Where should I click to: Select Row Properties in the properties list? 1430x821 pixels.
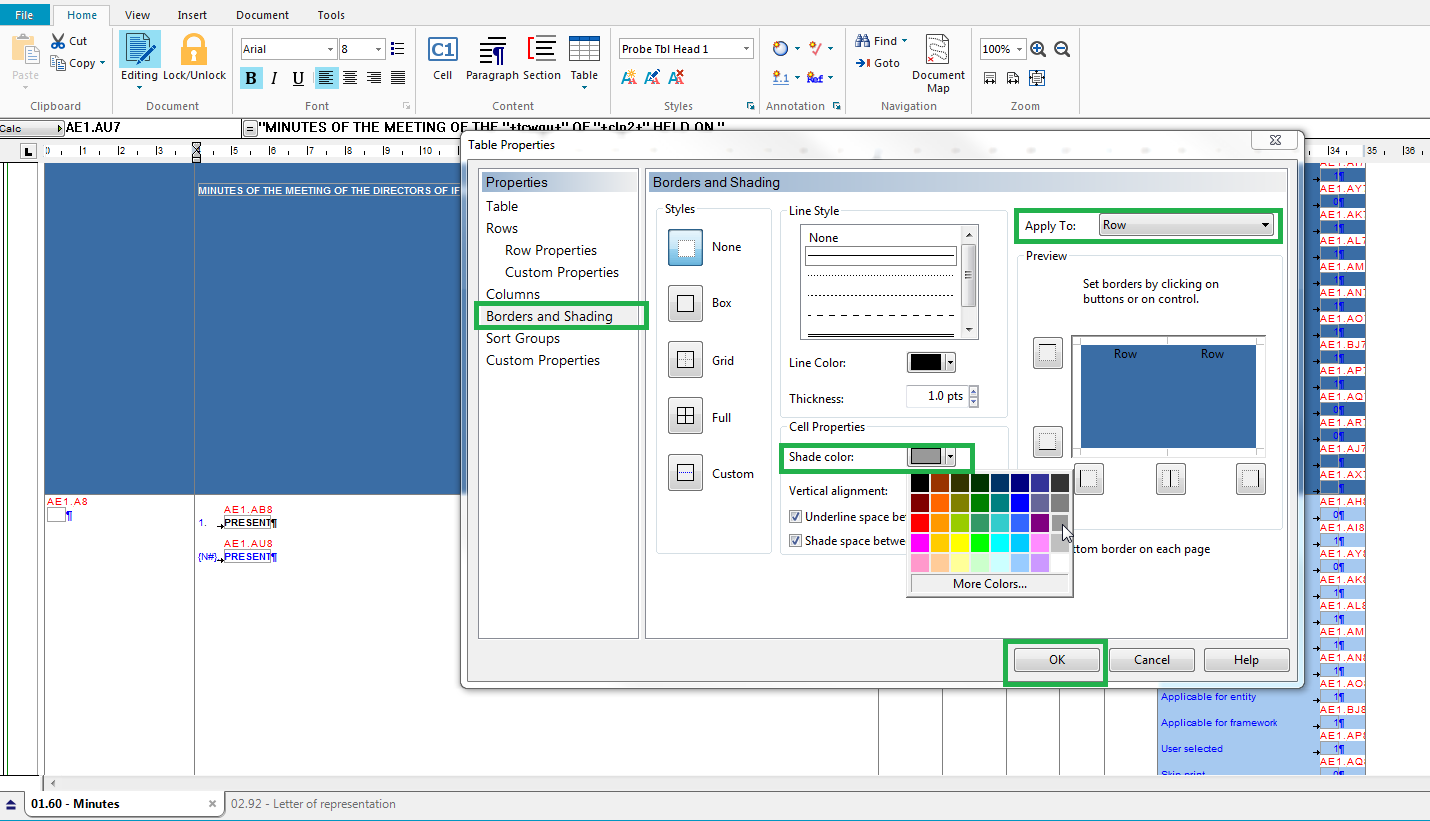click(x=550, y=250)
